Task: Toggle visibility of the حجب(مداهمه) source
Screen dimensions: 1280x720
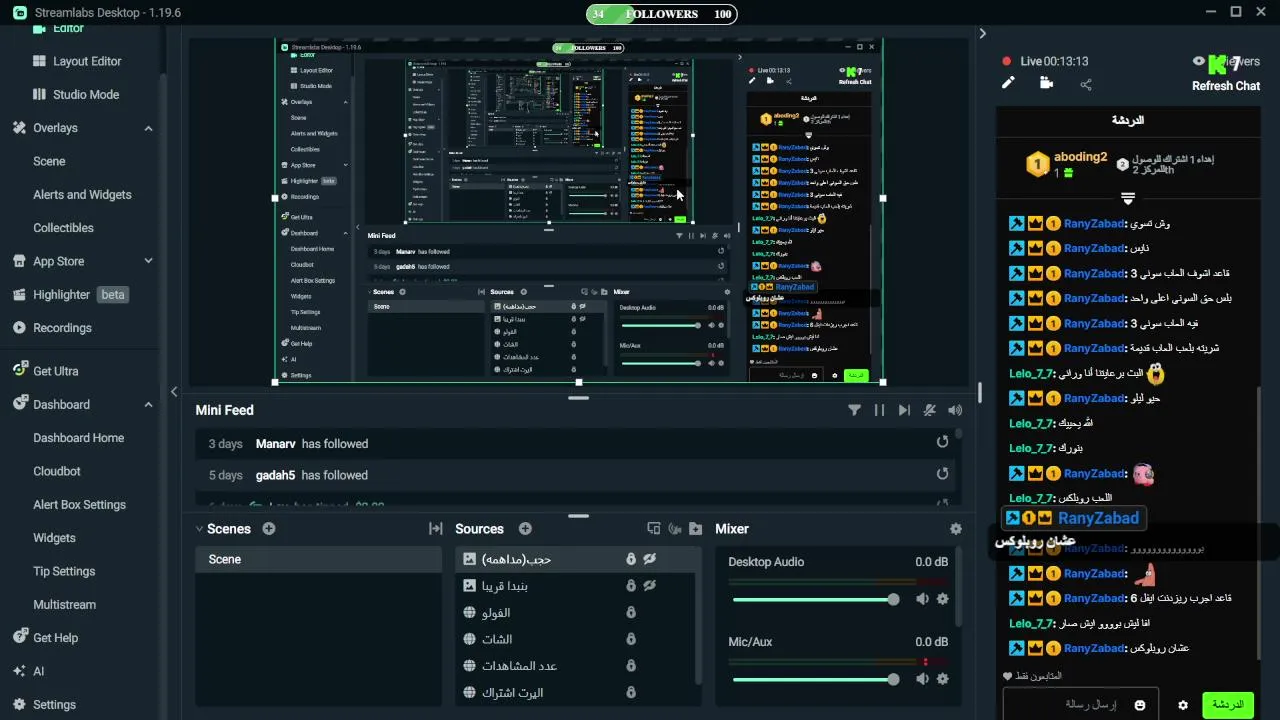Action: coord(649,559)
